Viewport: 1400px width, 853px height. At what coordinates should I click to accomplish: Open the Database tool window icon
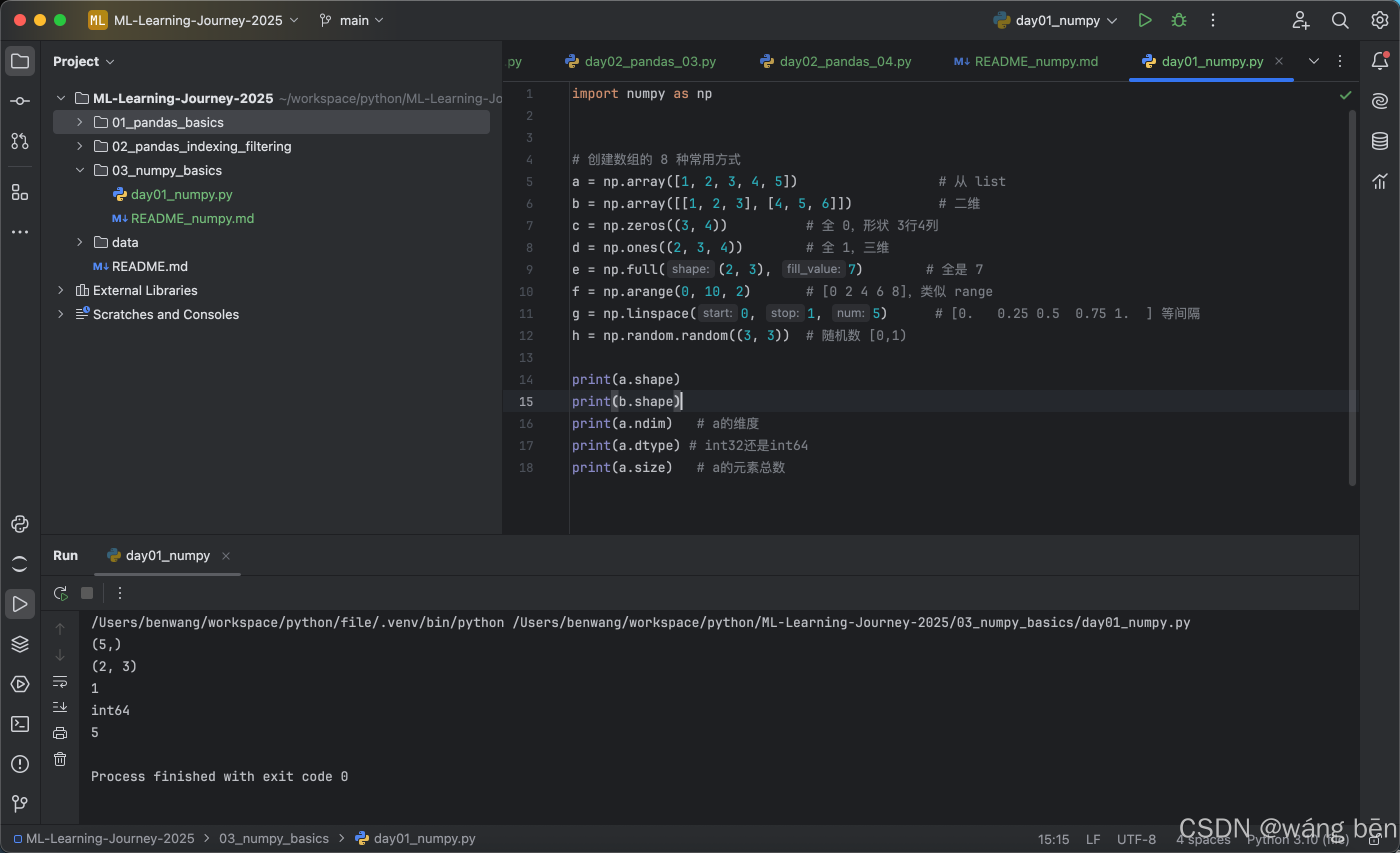coord(1379,141)
